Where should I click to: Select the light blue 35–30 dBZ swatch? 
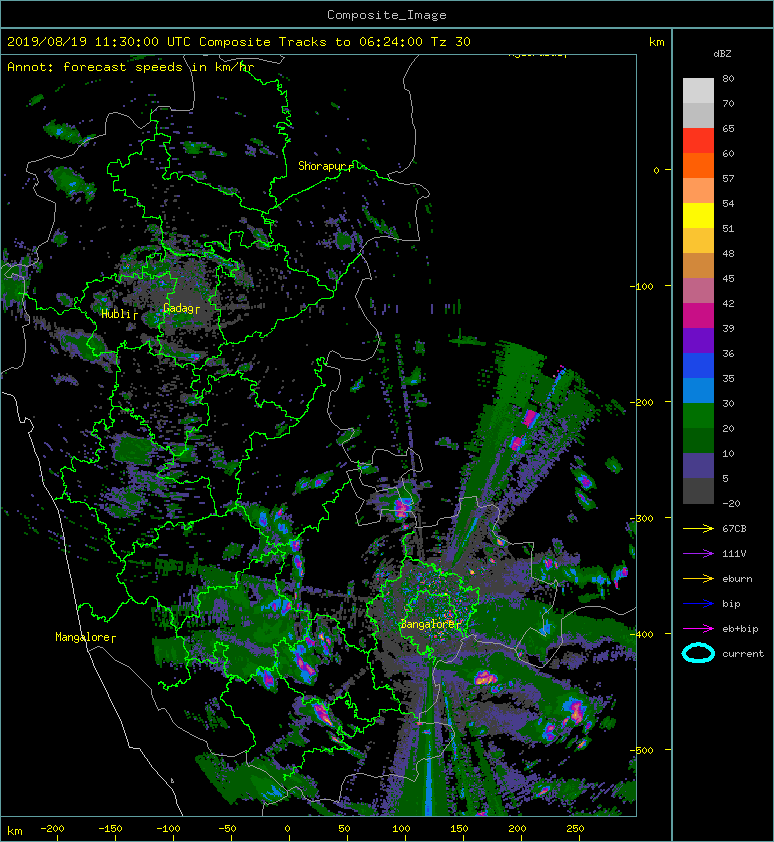pos(698,390)
